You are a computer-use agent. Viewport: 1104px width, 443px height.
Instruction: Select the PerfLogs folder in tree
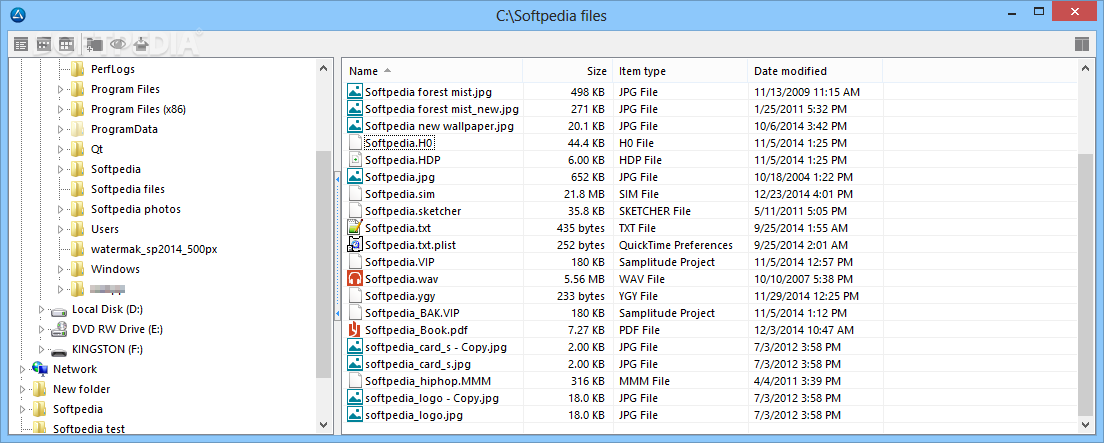point(113,69)
